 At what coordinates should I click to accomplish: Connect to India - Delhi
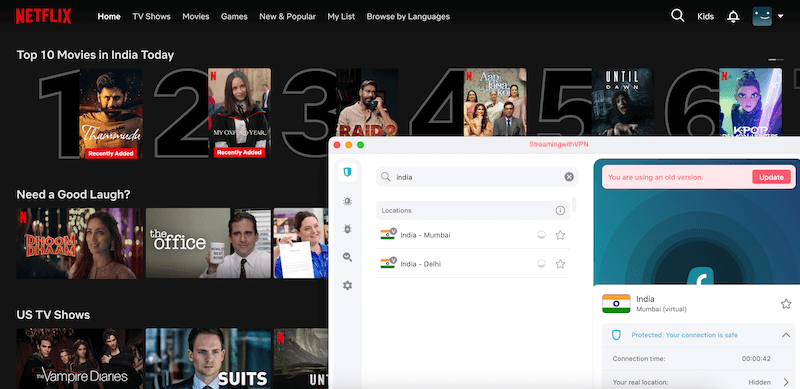point(473,264)
